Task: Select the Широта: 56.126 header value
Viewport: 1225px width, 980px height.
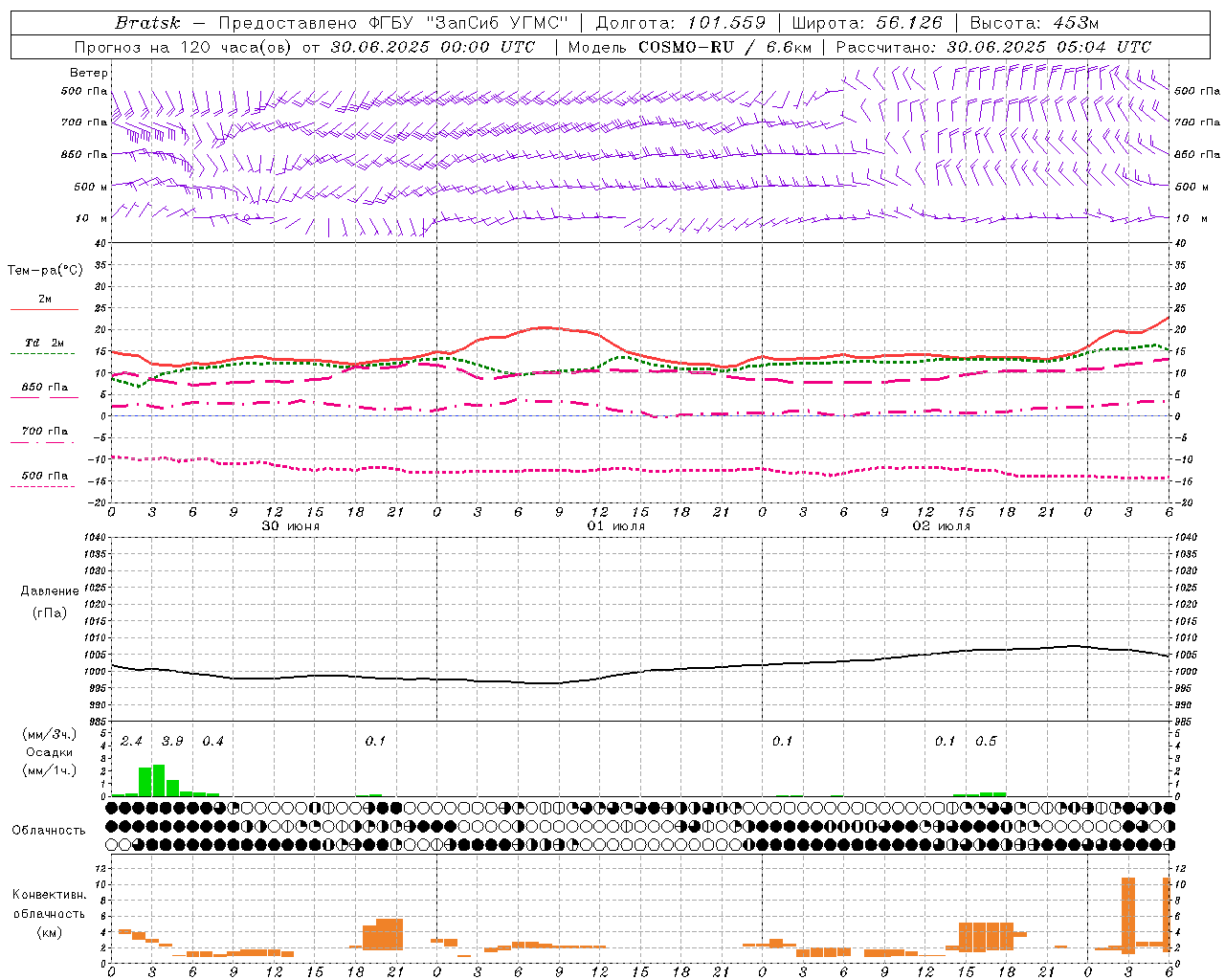Action: (x=868, y=23)
